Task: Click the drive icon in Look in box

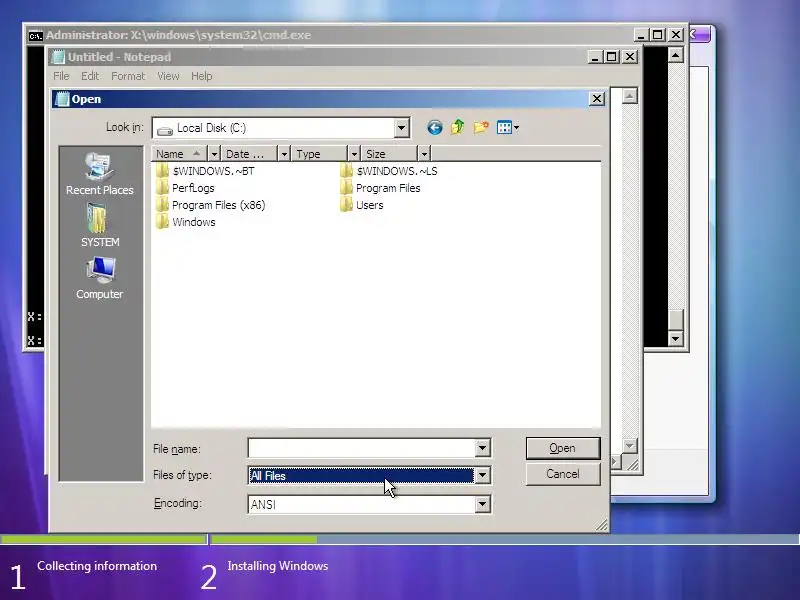Action: pos(165,129)
